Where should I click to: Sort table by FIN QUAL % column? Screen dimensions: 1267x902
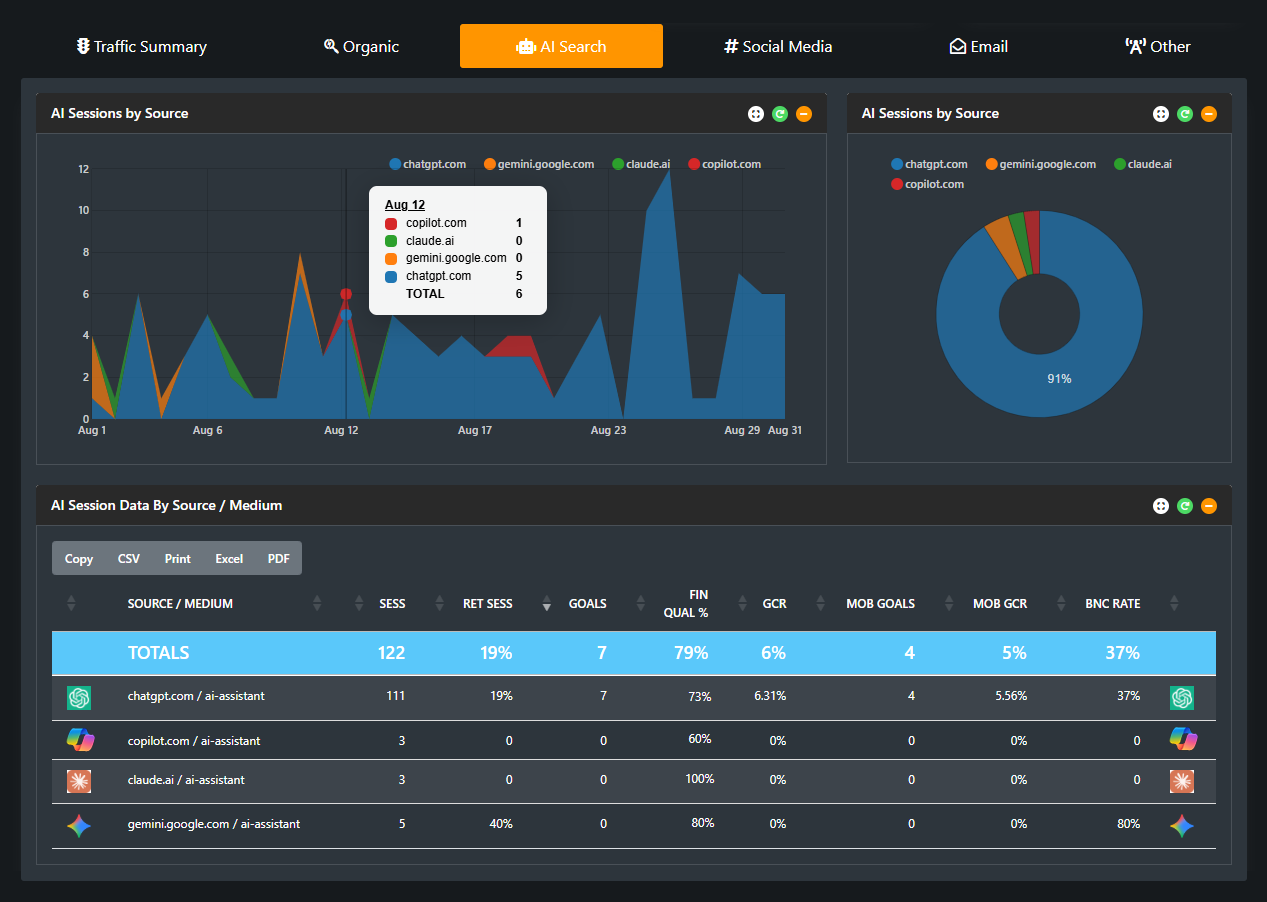tap(686, 604)
